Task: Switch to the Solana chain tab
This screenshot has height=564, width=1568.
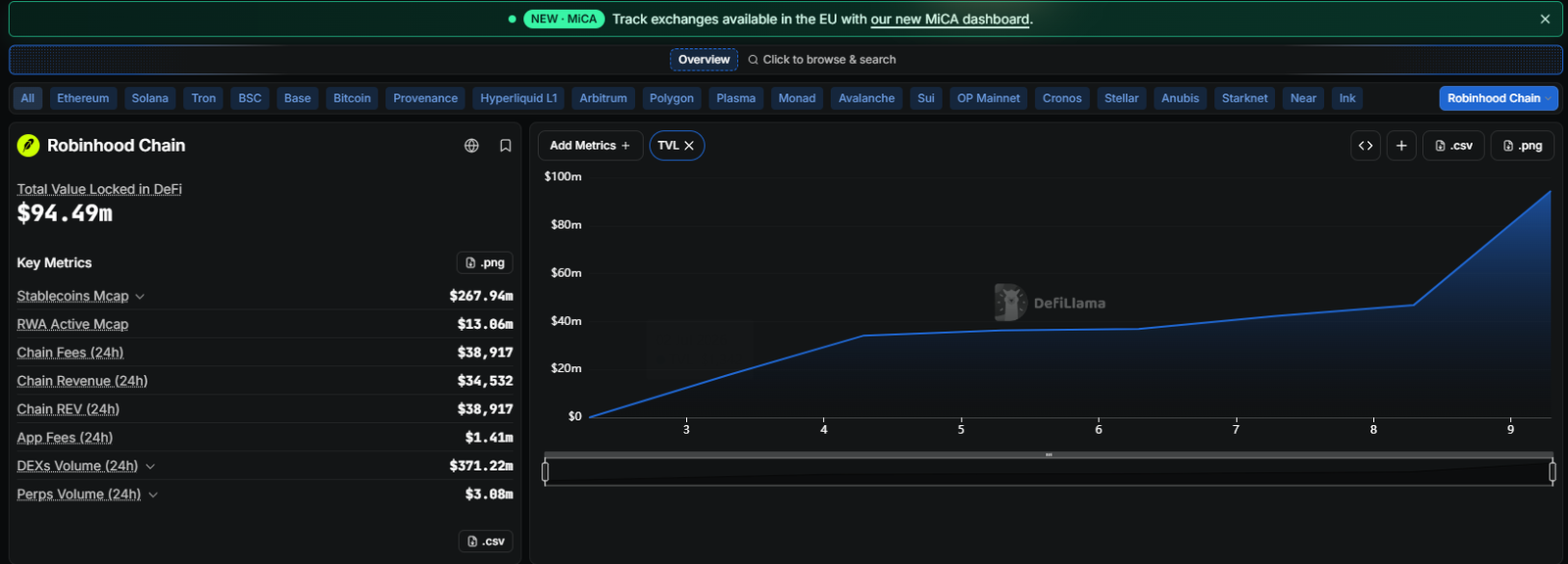Action: [150, 98]
